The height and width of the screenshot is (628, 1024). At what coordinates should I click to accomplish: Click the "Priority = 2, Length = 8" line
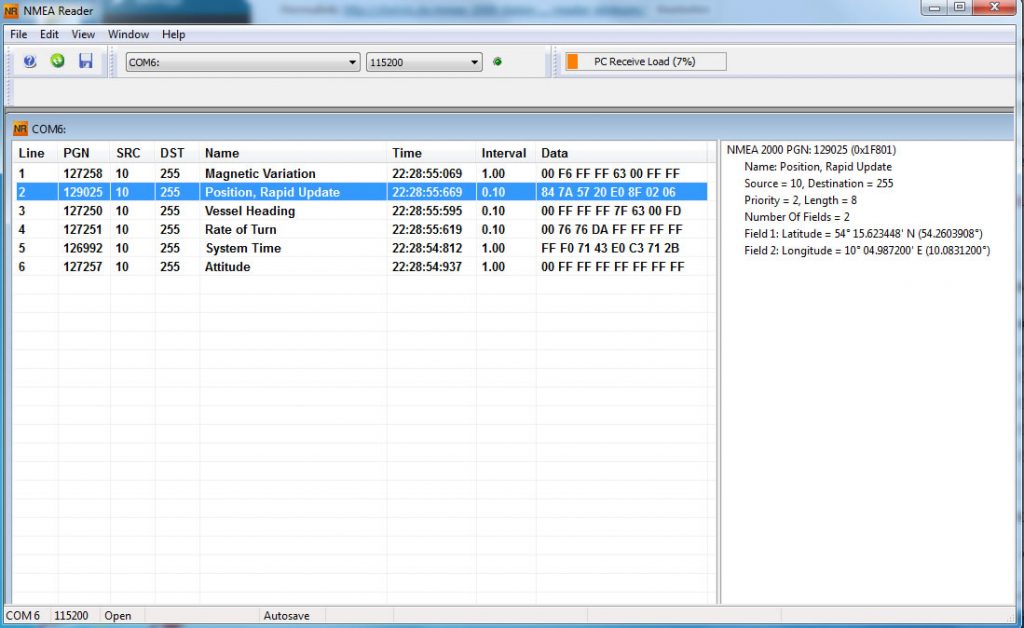[800, 200]
